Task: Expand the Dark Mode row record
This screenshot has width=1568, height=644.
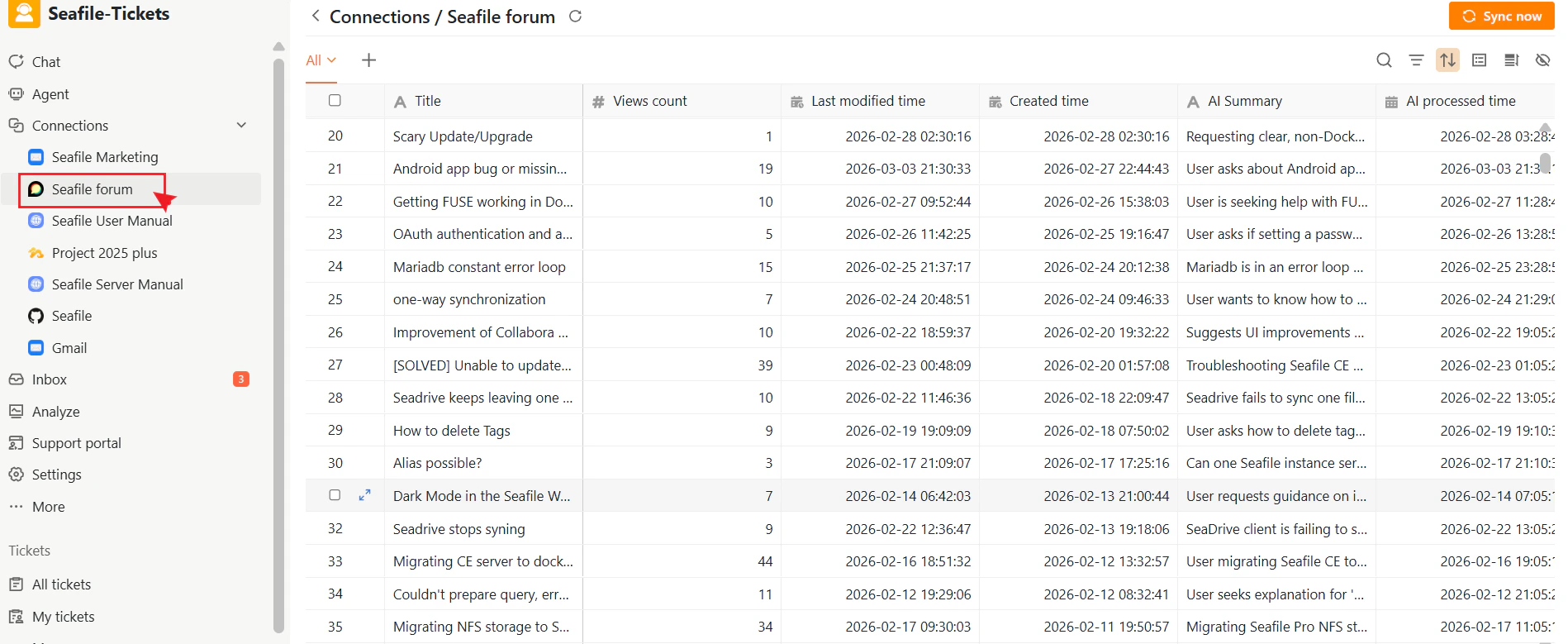Action: point(364,495)
